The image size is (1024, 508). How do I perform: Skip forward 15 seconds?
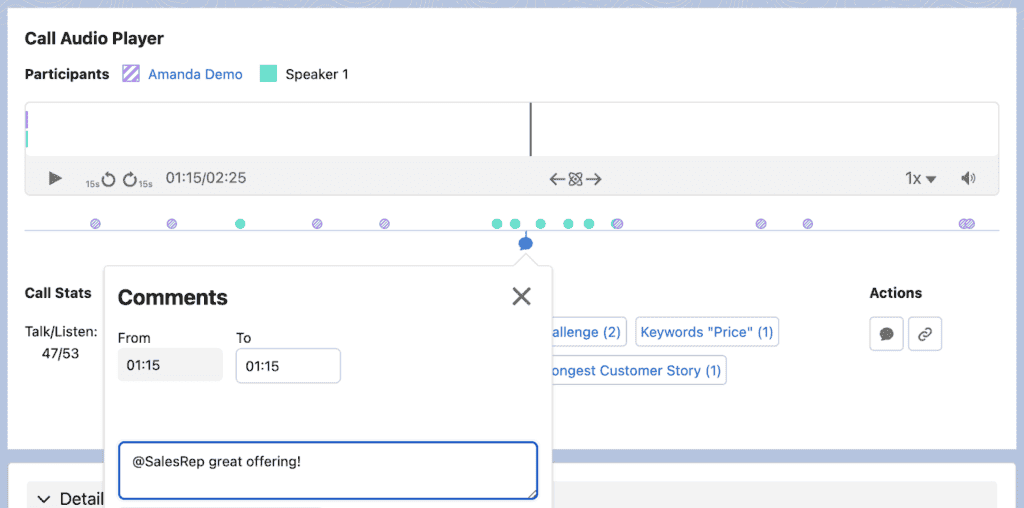pyautogui.click(x=138, y=179)
